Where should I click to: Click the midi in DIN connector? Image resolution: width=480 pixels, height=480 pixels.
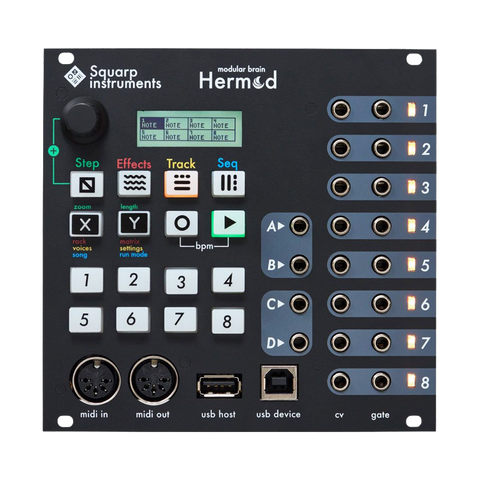point(96,380)
